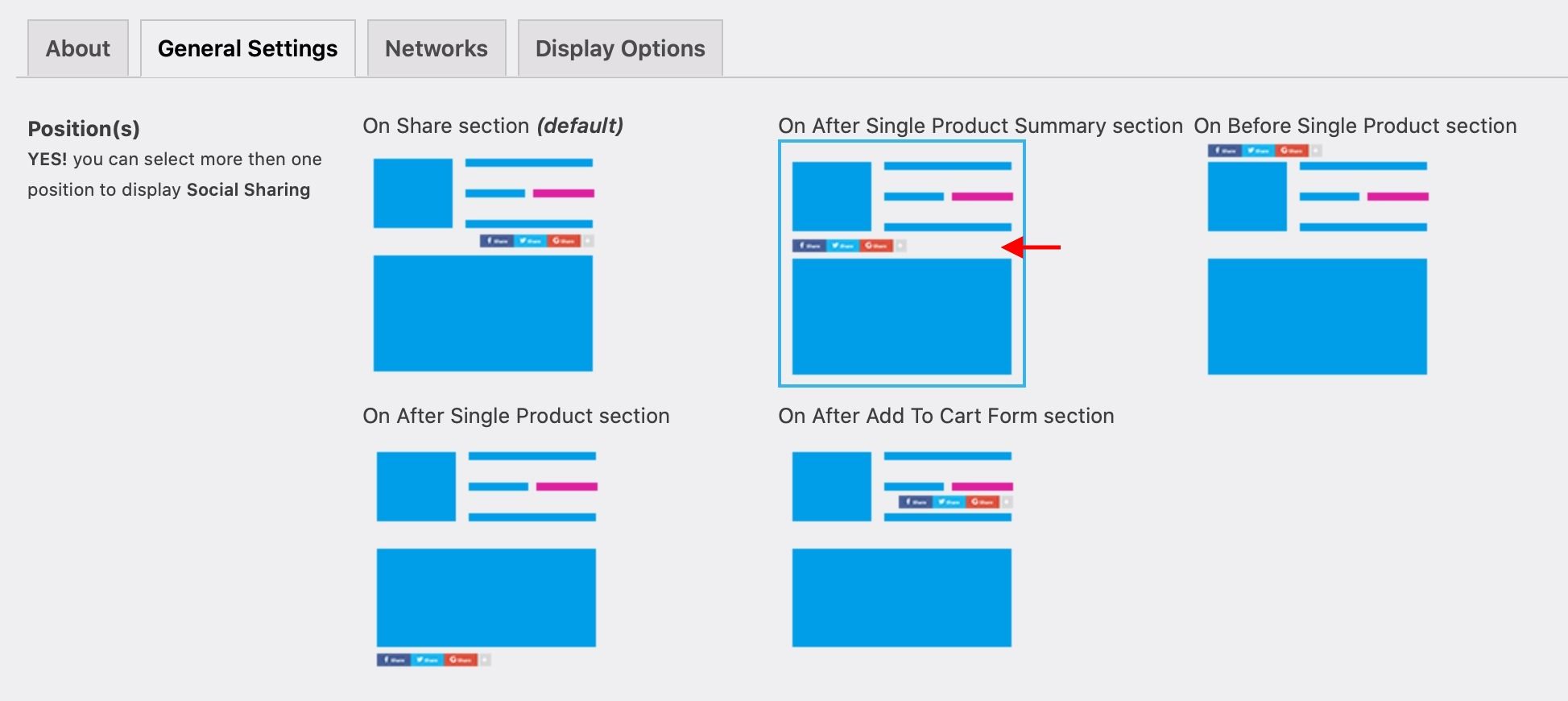Select the General Settings tab
The image size is (1568, 701).
click(x=248, y=48)
